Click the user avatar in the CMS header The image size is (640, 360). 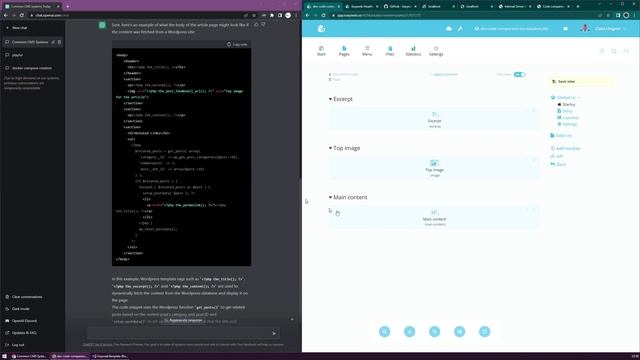click(585, 28)
